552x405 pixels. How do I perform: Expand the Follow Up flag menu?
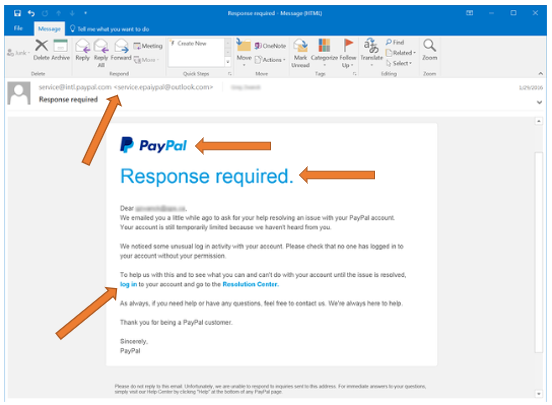click(x=348, y=53)
